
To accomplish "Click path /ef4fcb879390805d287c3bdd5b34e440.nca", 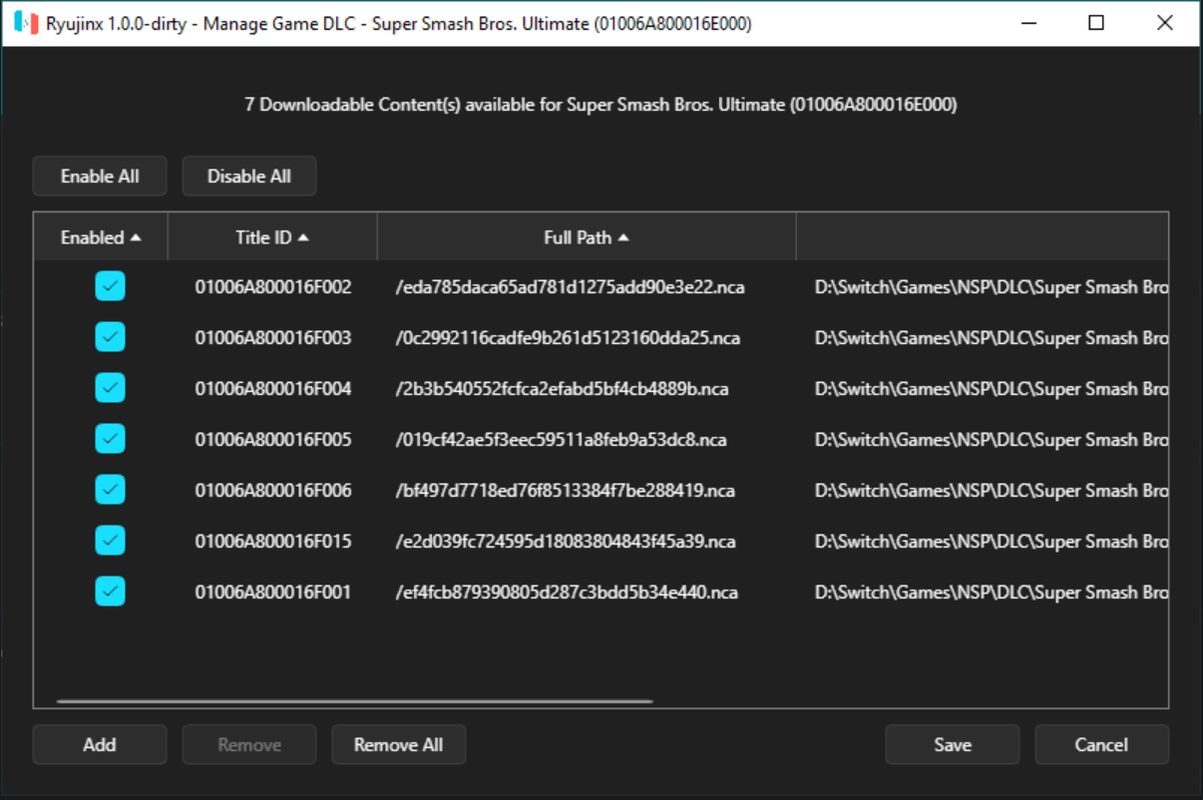I will click(567, 593).
